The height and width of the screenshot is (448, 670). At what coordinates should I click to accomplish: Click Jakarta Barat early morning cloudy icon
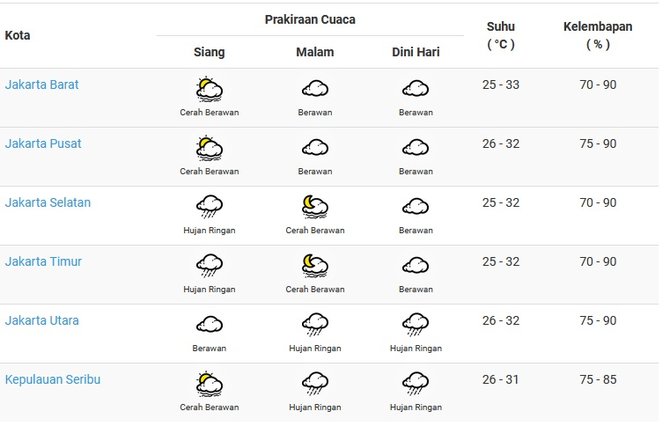[415, 90]
